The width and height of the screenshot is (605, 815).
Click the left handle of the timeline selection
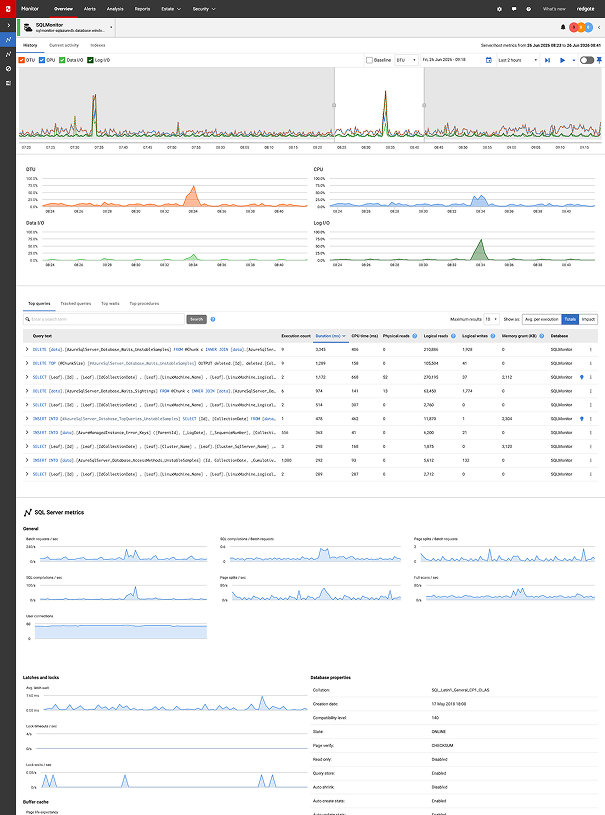tap(334, 105)
